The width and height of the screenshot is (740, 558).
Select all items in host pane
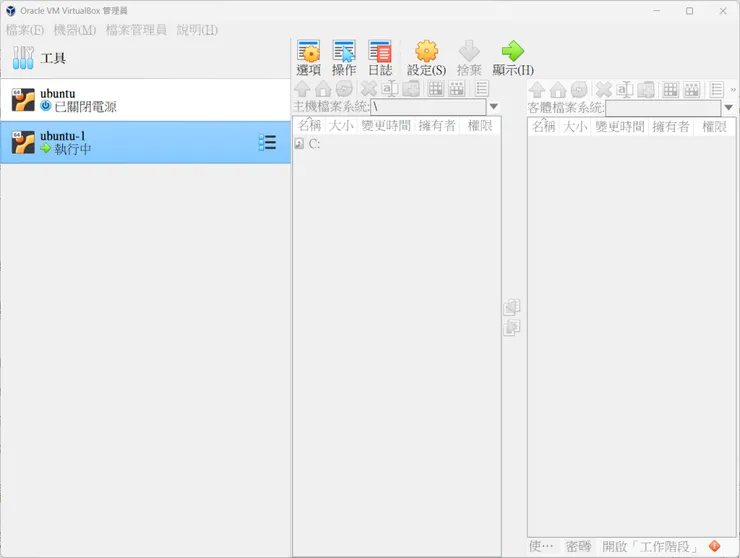coord(436,89)
